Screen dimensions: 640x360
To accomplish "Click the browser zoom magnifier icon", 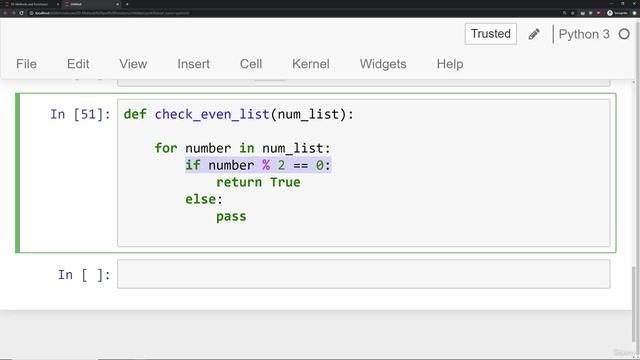I will coord(564,13).
